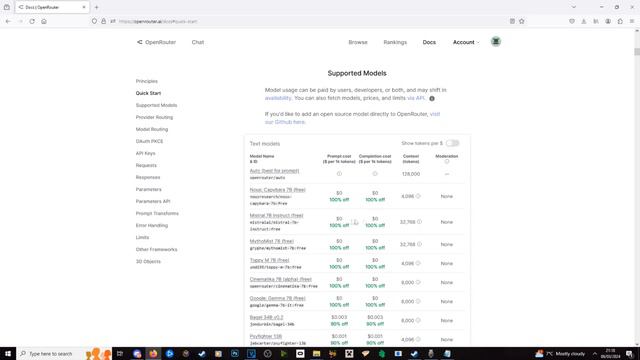
Task: Click the Moderation column info icon
Action: (x=447, y=162)
